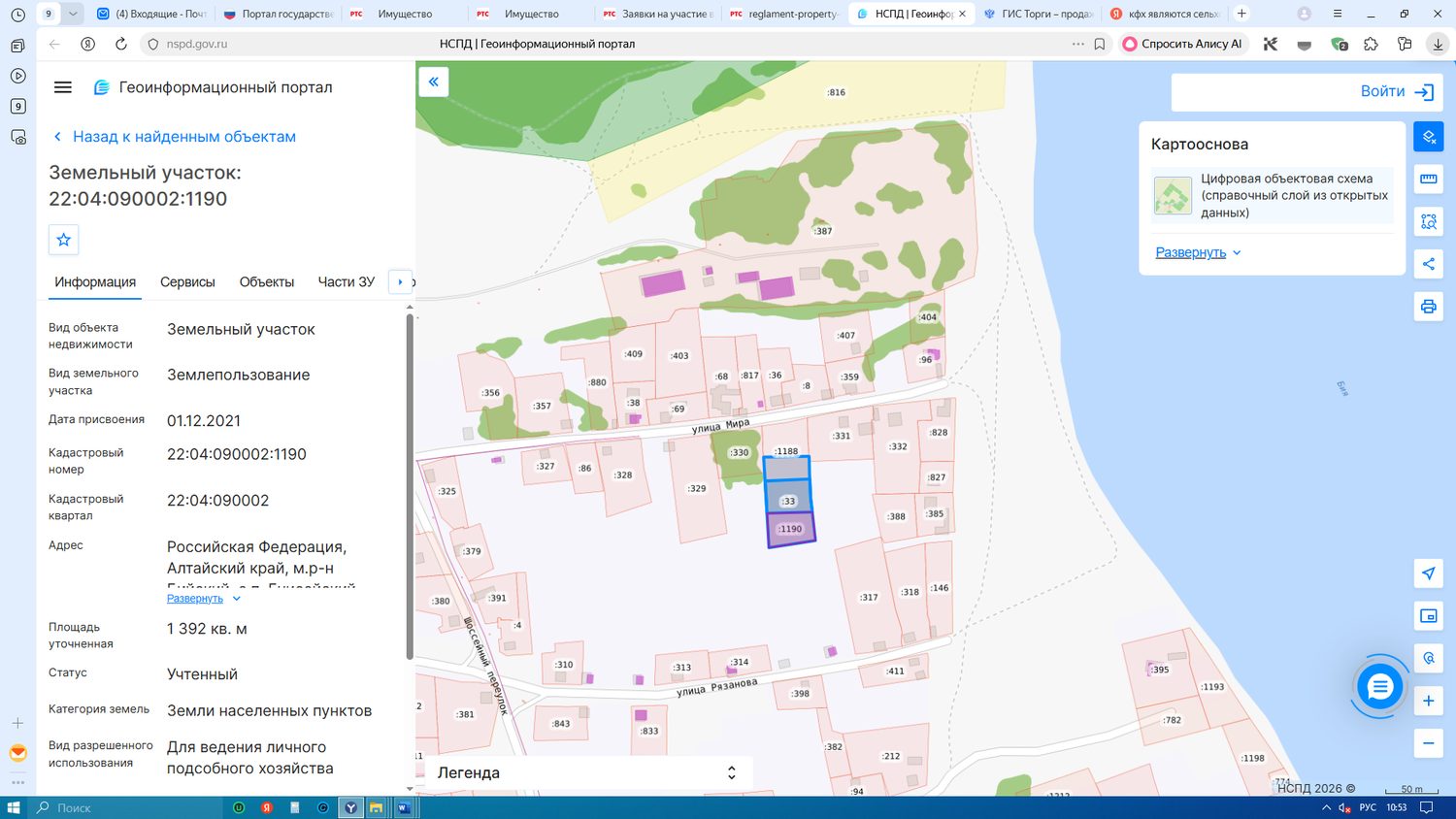The image size is (1456, 819).
Task: Open Word from the taskbar
Action: click(x=404, y=807)
